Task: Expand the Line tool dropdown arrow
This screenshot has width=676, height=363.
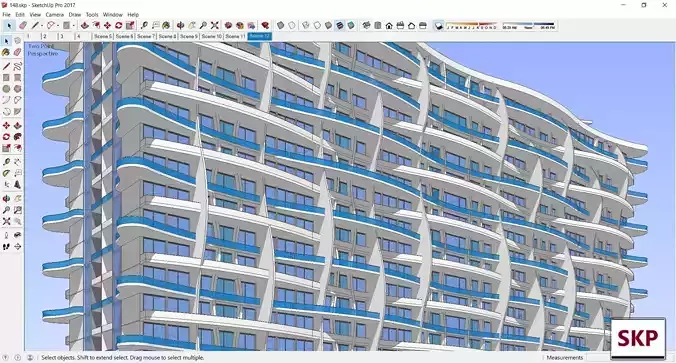Action: [43, 26]
